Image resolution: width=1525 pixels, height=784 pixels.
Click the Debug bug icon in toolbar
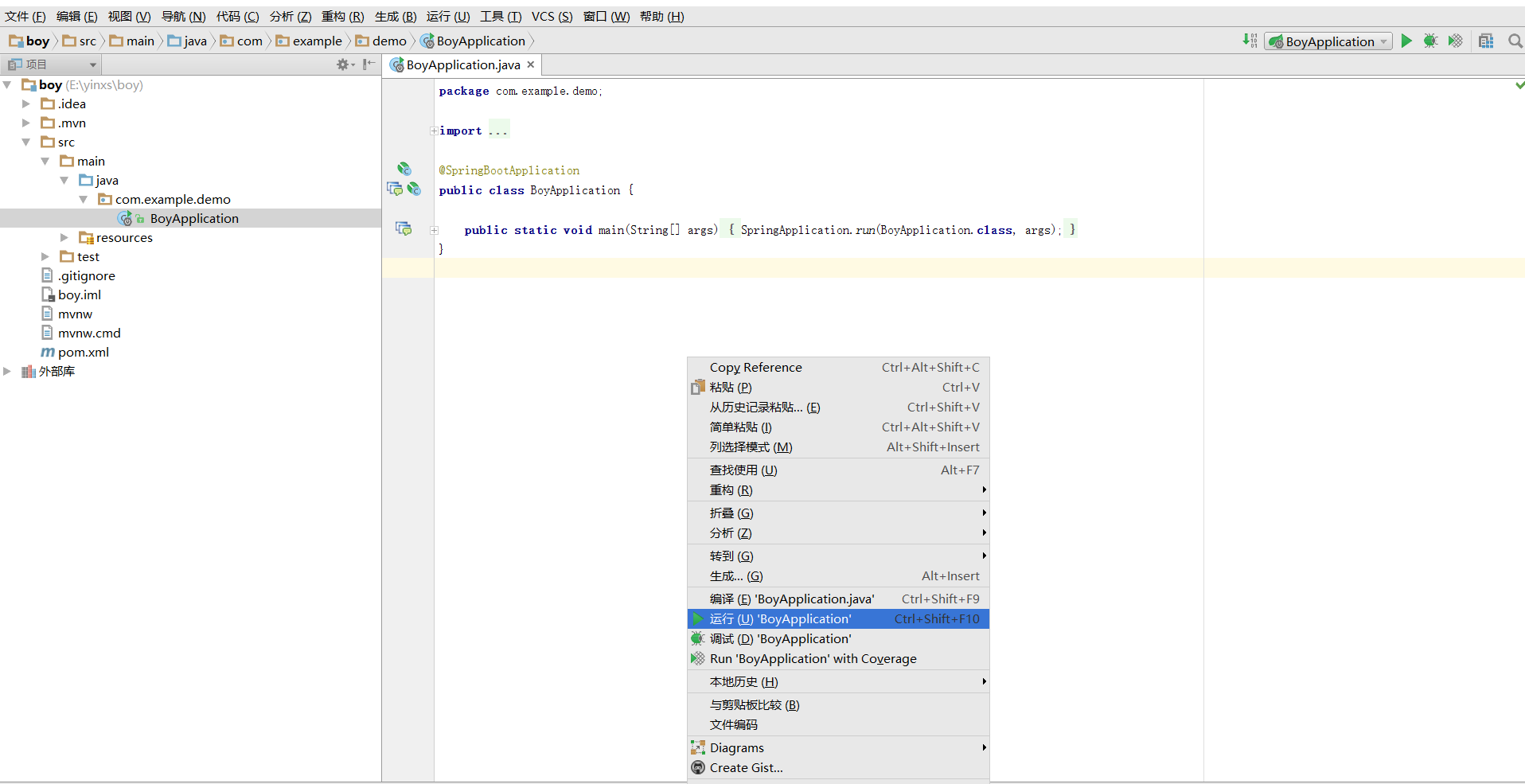[x=1430, y=41]
